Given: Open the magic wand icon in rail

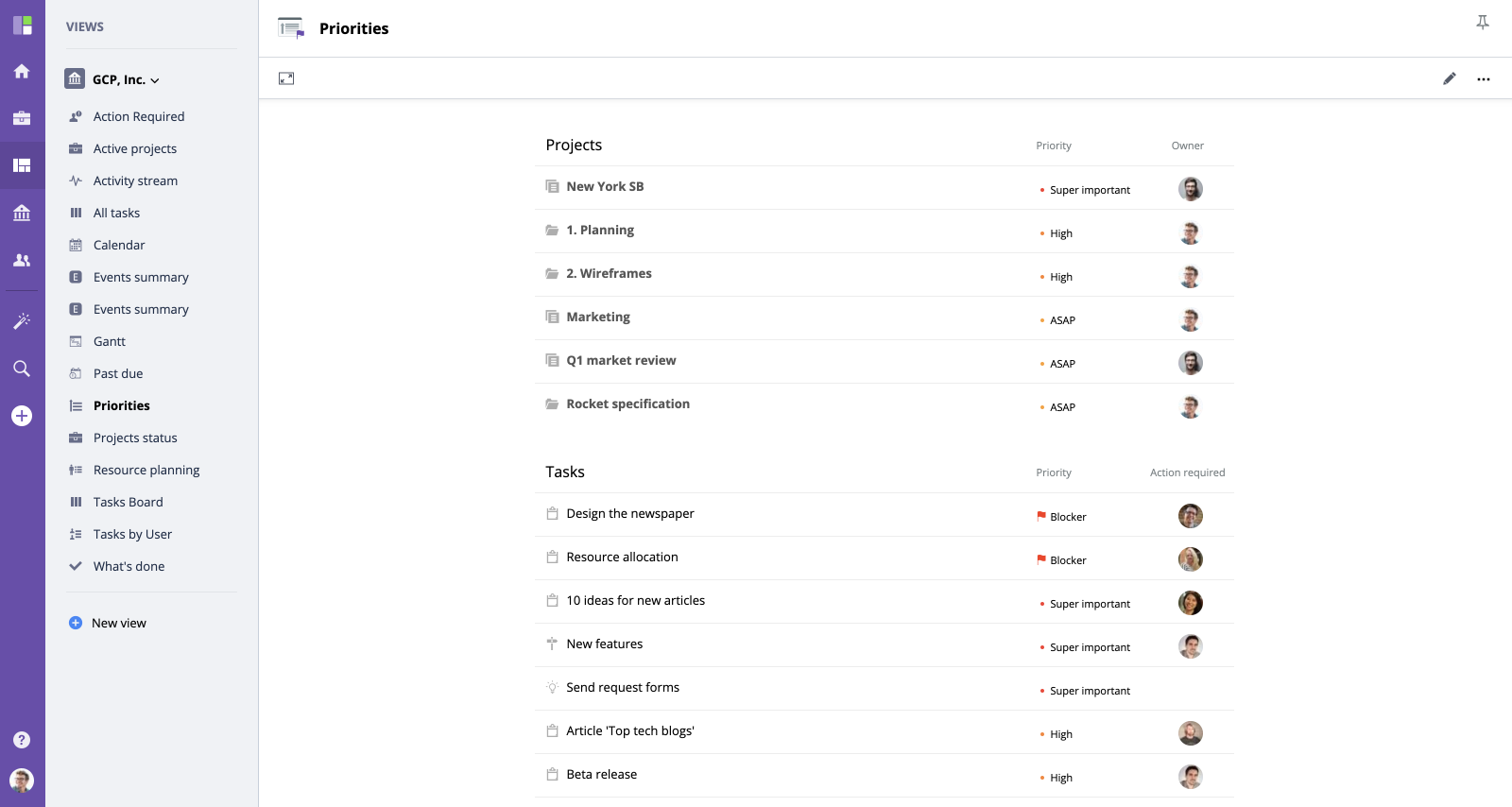Looking at the screenshot, I should pyautogui.click(x=22, y=321).
